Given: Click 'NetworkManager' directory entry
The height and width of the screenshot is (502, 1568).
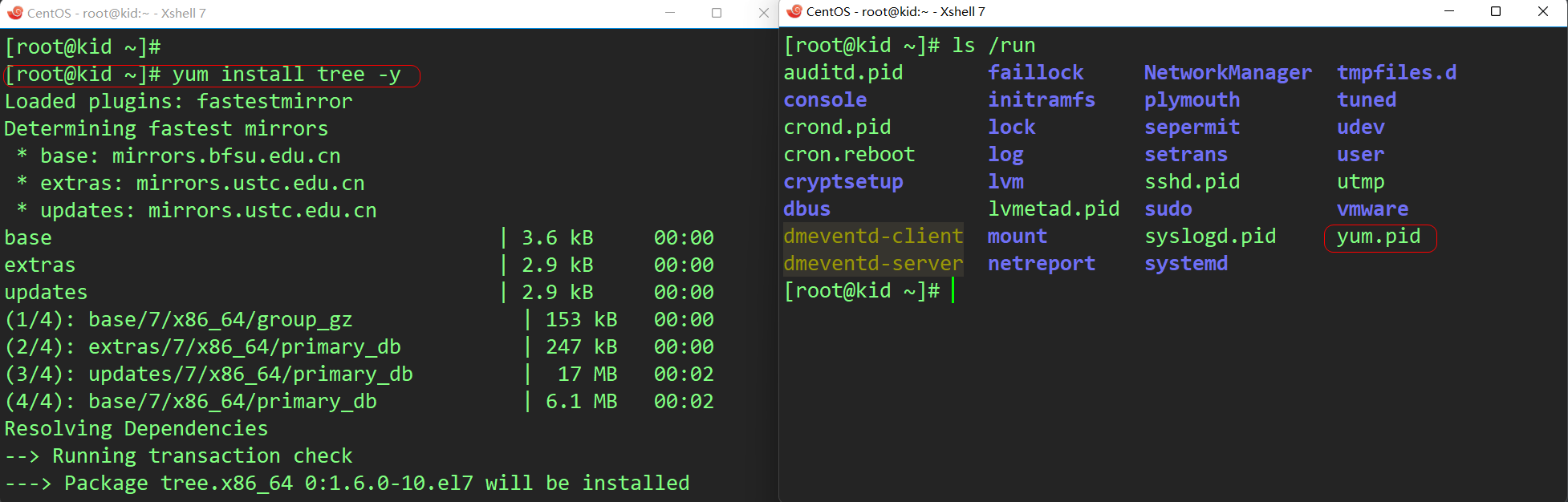Looking at the screenshot, I should (1229, 73).
